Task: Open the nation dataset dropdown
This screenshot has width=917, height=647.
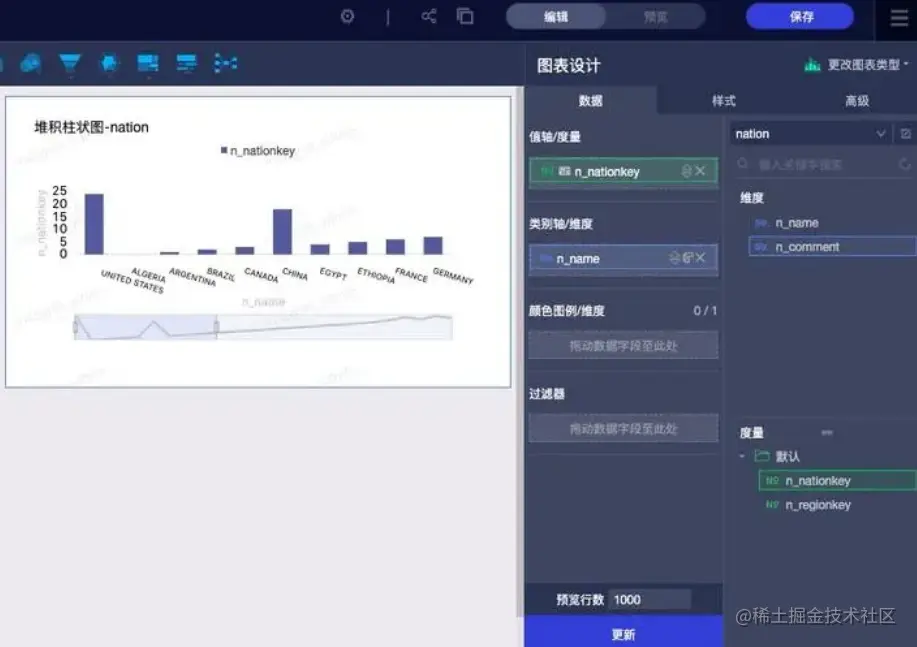Action: pyautogui.click(x=811, y=134)
